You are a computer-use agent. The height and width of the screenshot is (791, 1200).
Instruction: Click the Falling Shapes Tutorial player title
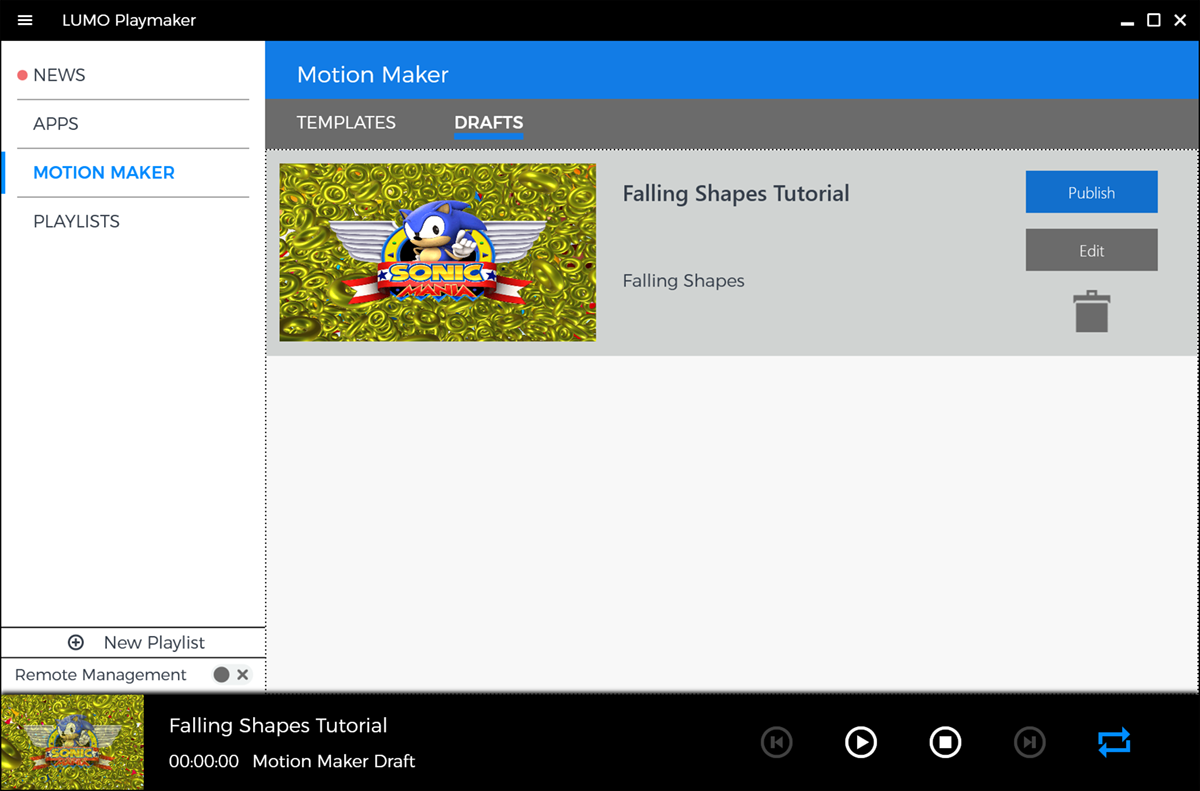point(278,726)
